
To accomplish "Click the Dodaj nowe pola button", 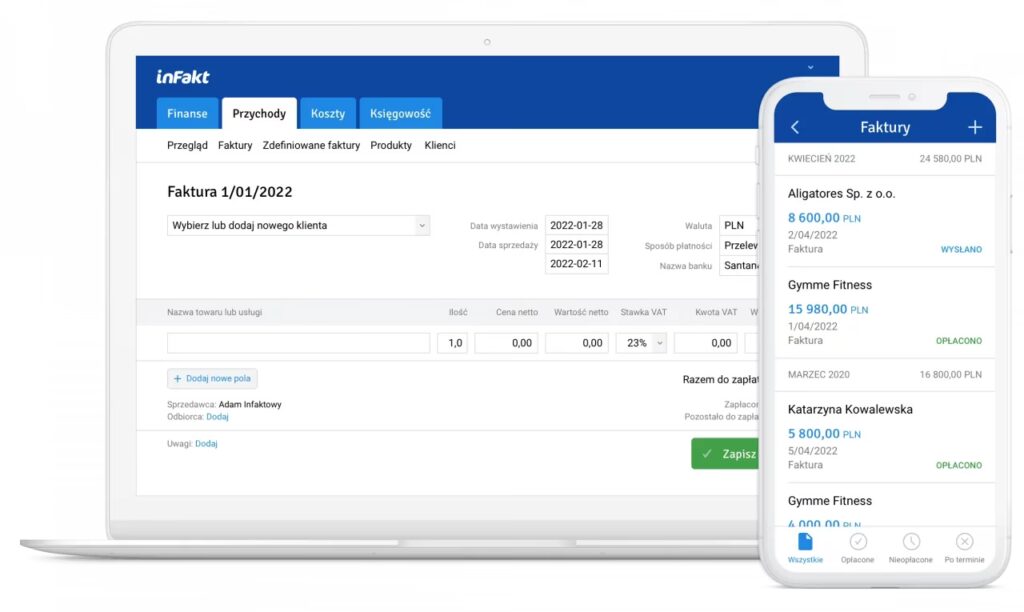I will point(212,379).
